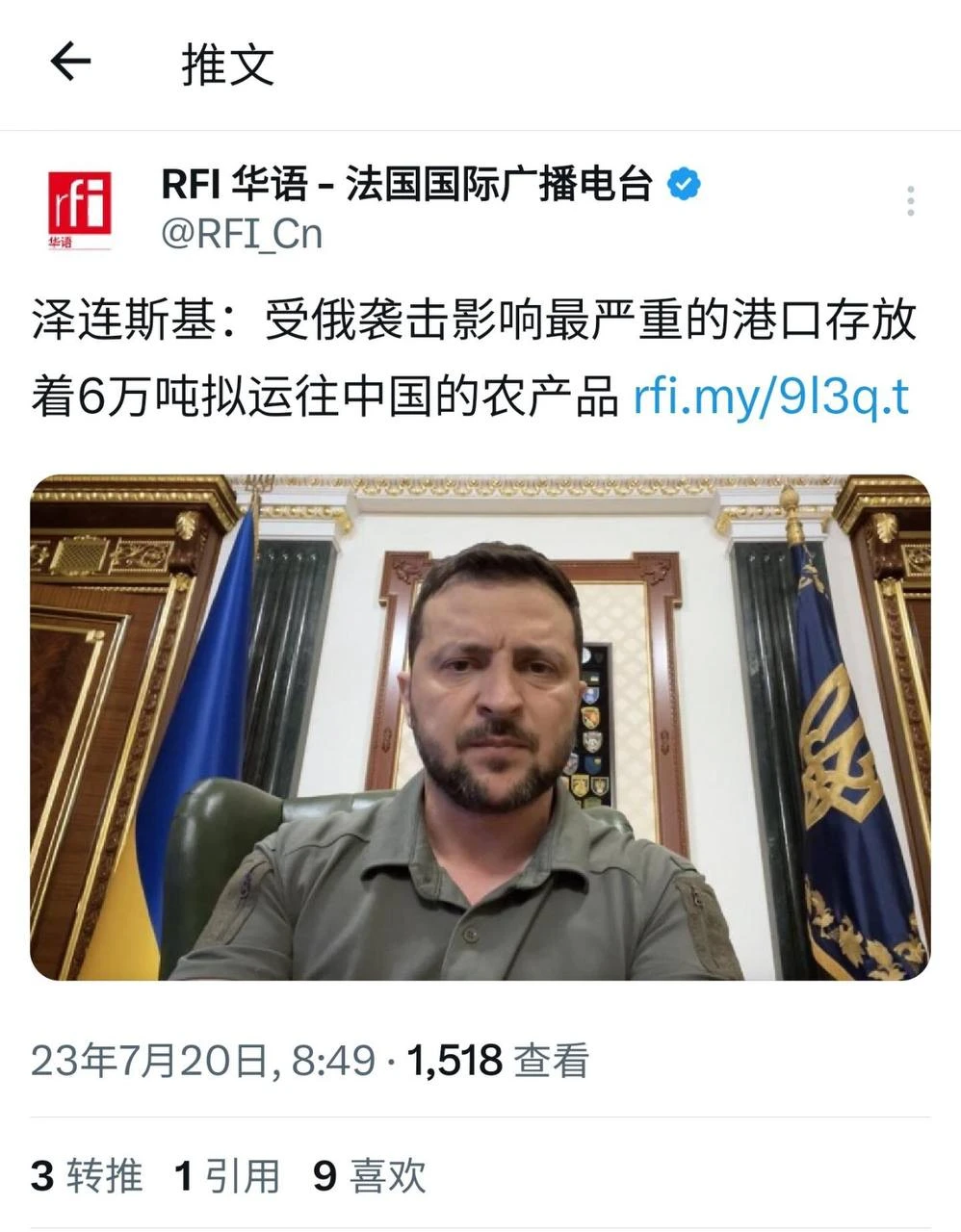Click the red rfi logo square
The image size is (961, 1232).
[79, 202]
